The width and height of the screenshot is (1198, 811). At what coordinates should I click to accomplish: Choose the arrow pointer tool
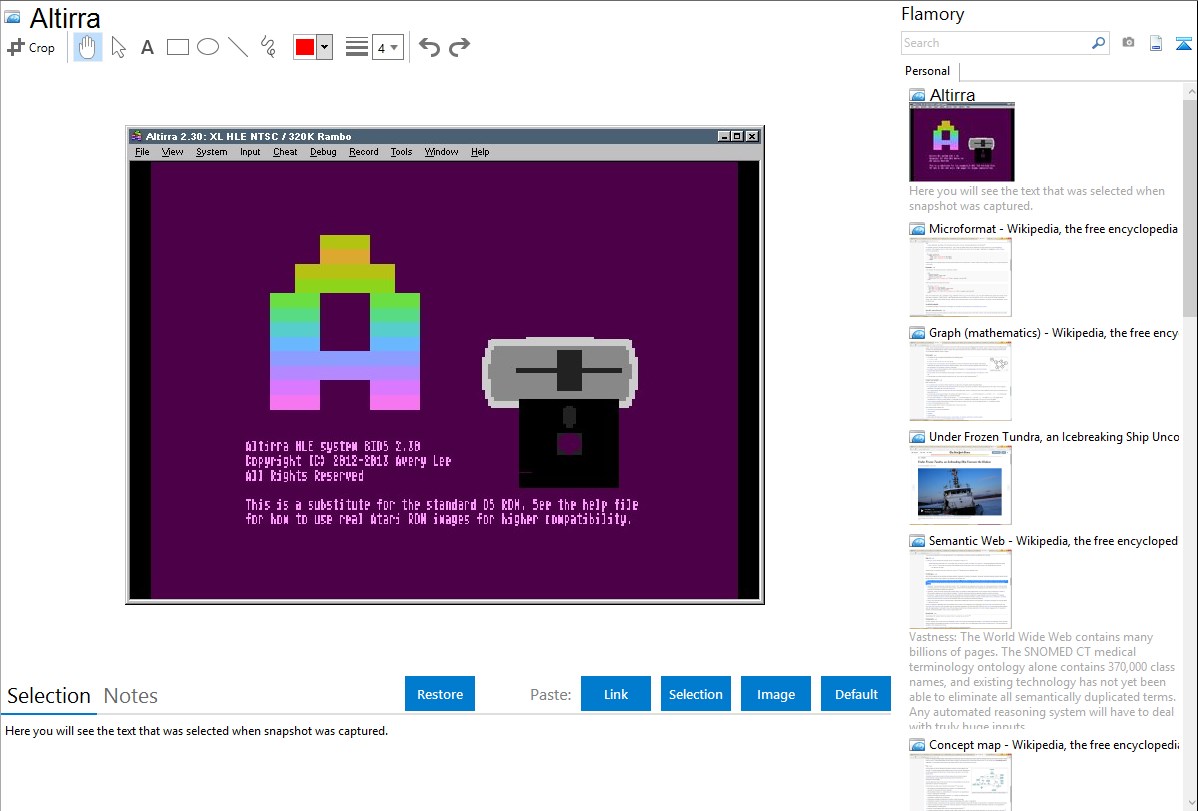119,47
